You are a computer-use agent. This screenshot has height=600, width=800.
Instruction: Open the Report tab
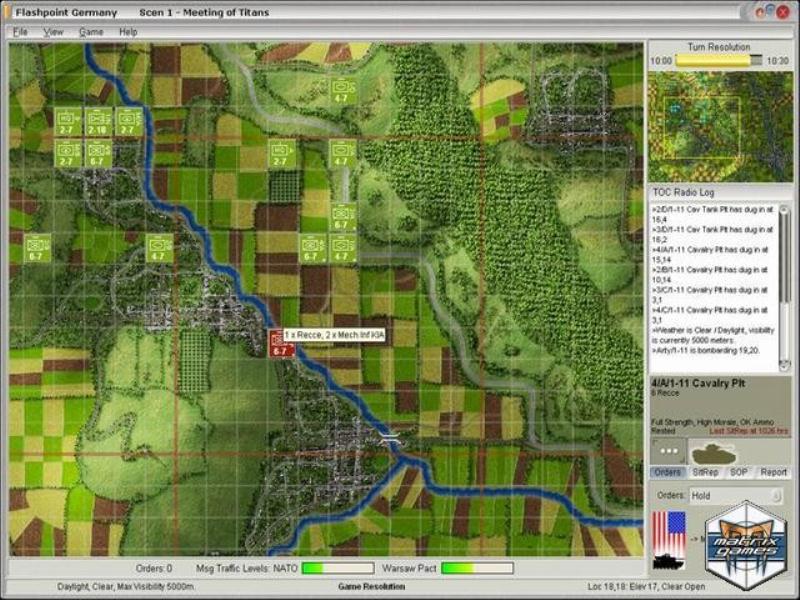pyautogui.click(x=773, y=472)
